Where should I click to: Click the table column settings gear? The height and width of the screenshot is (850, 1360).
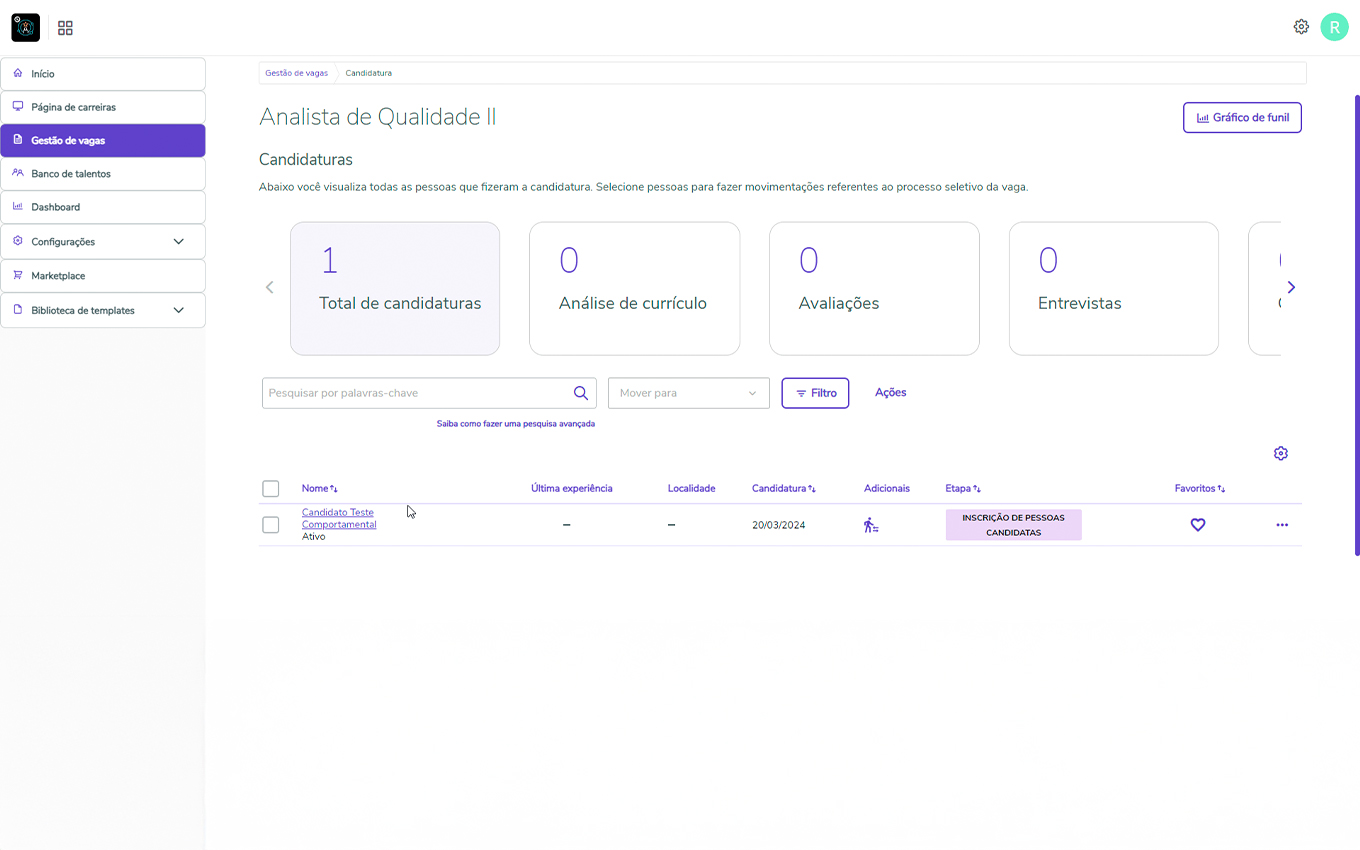(x=1280, y=453)
